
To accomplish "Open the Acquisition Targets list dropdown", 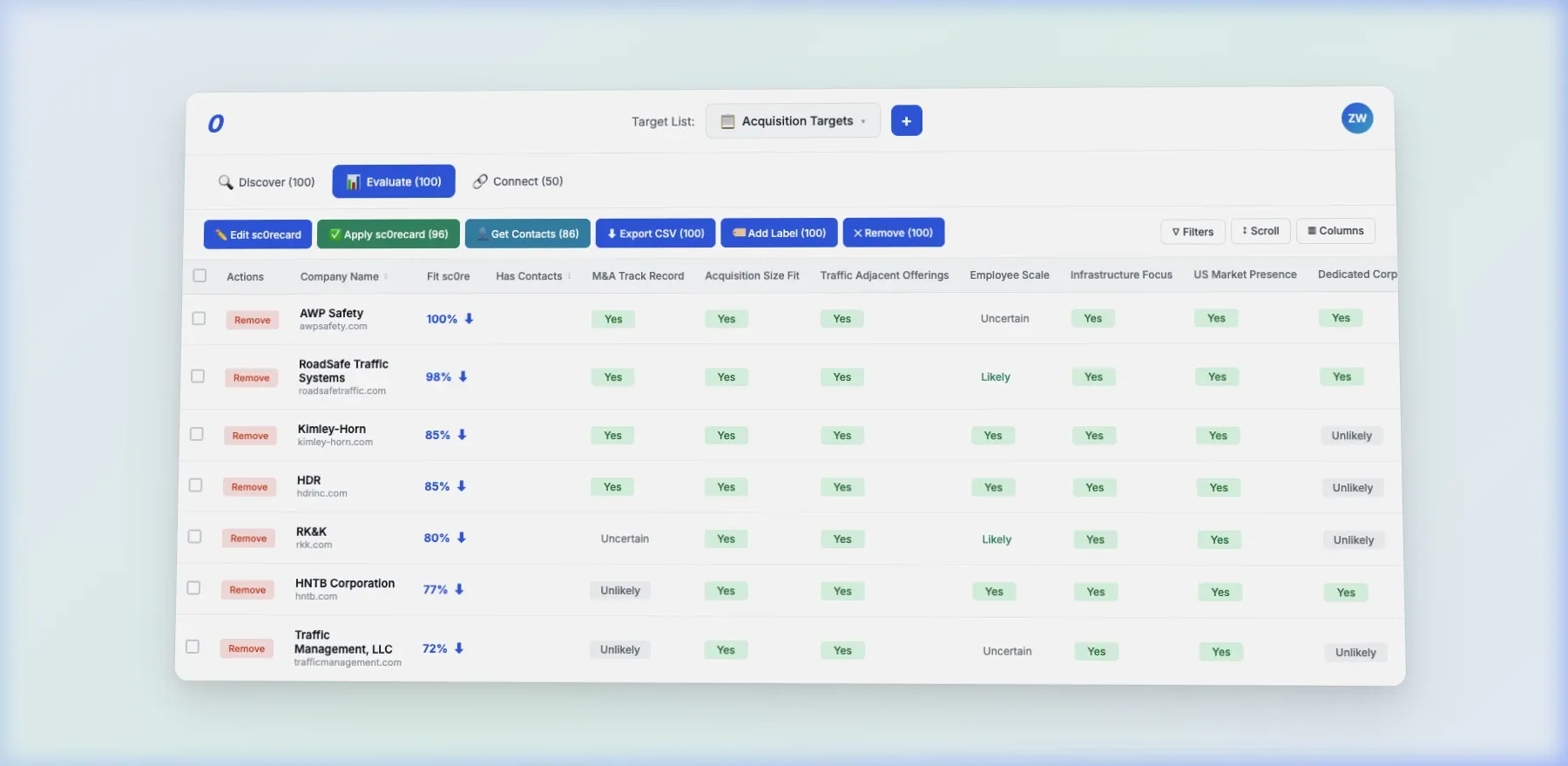I will pos(793,121).
